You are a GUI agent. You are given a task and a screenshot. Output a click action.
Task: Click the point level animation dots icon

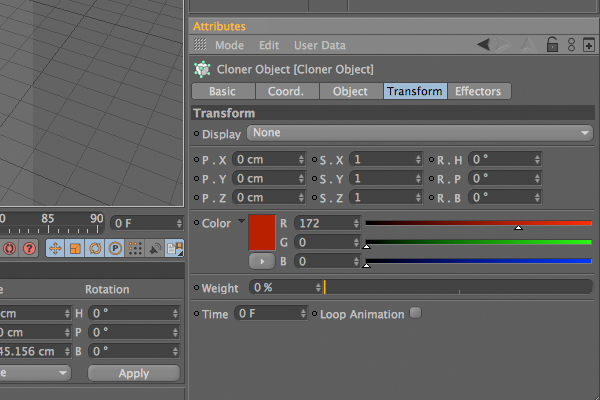click(135, 248)
